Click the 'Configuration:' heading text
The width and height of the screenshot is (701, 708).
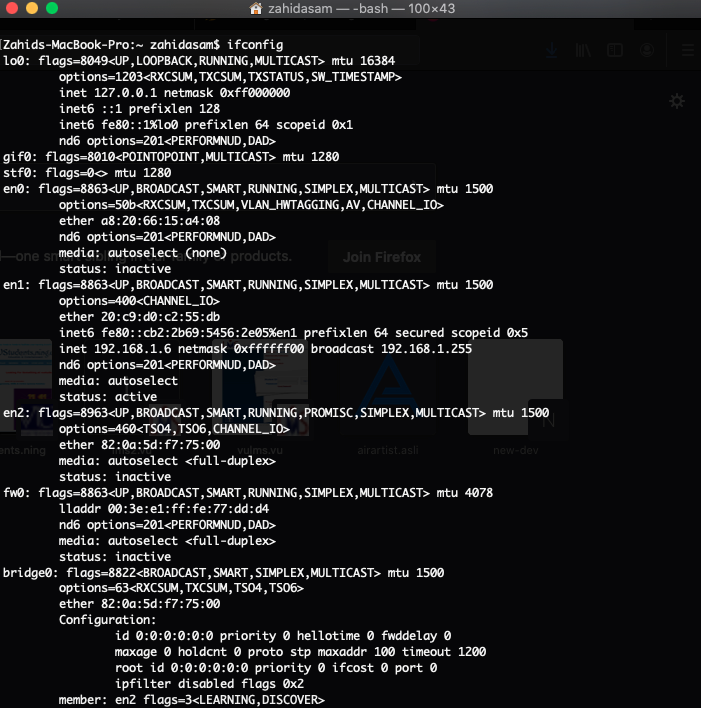(x=107, y=620)
